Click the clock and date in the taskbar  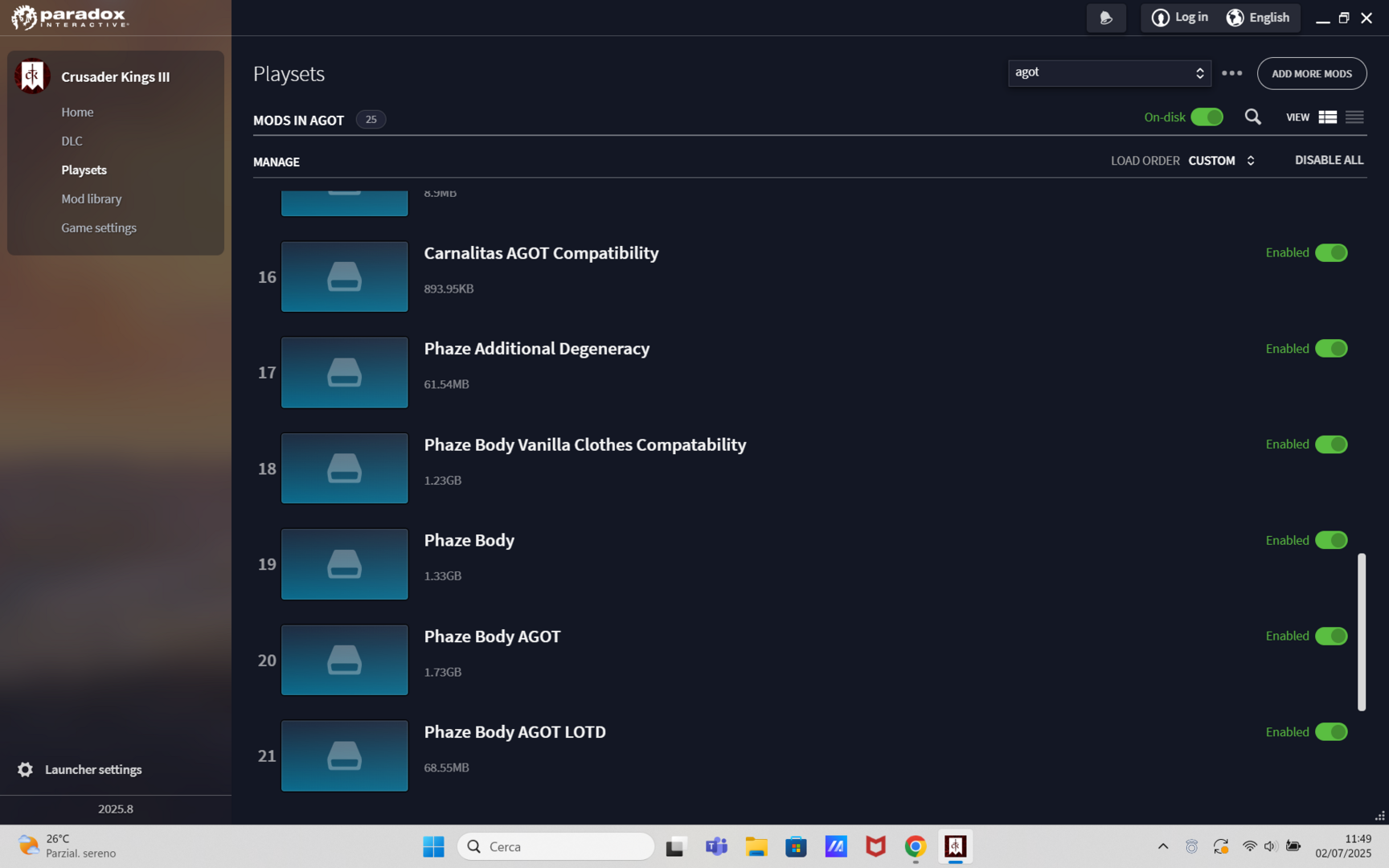1343,846
